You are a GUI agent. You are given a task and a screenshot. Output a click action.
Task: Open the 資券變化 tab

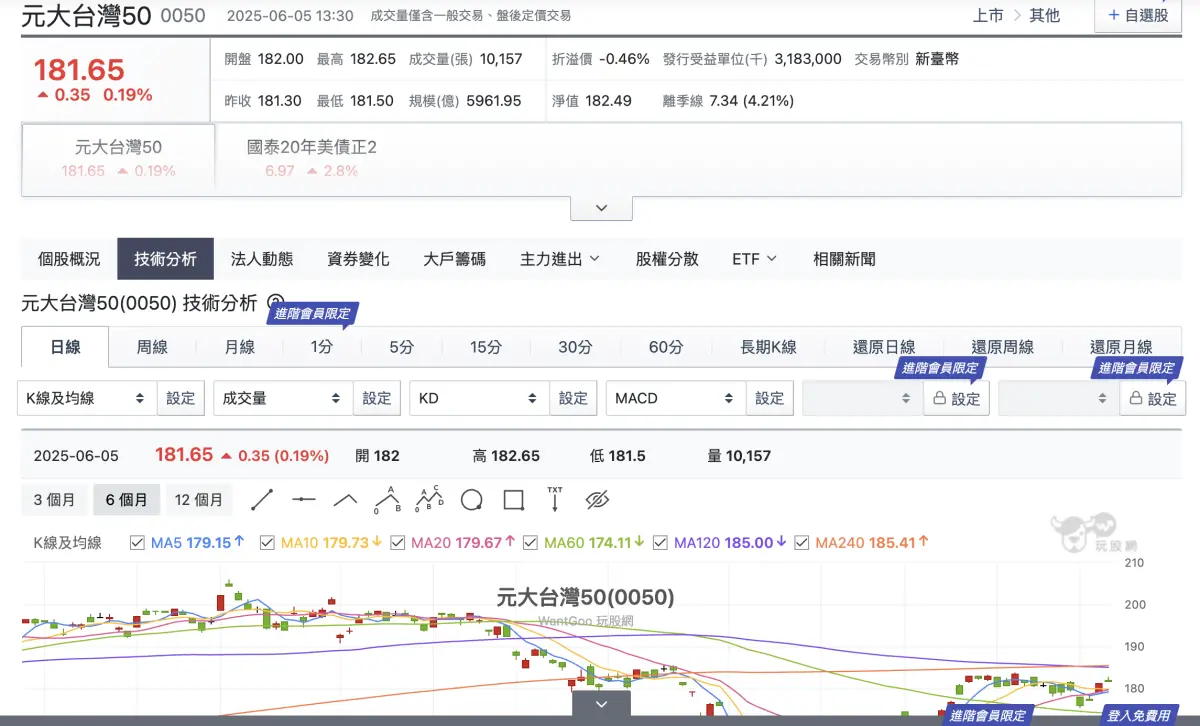358,259
